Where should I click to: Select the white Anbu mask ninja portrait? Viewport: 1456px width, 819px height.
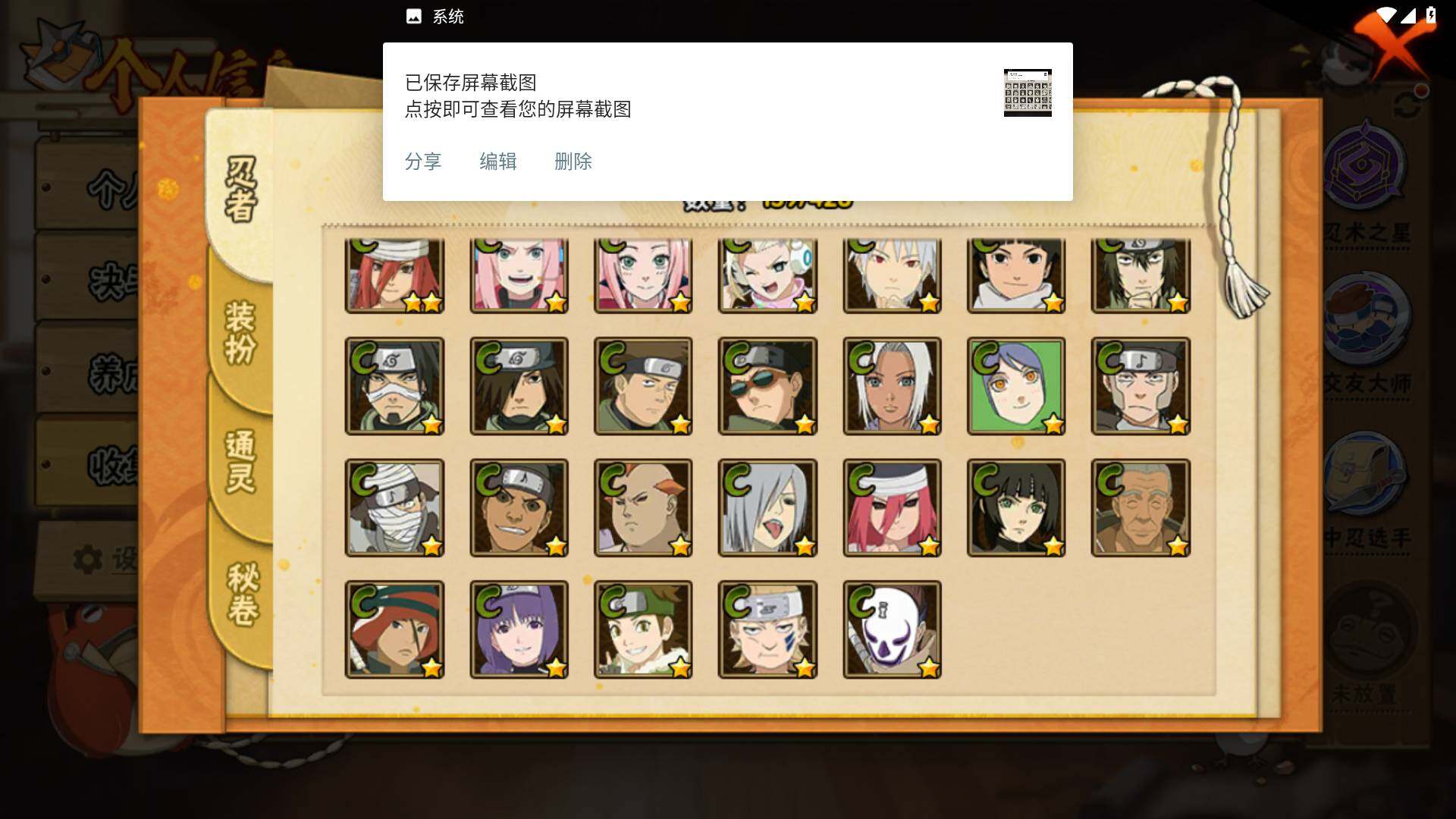pos(892,629)
